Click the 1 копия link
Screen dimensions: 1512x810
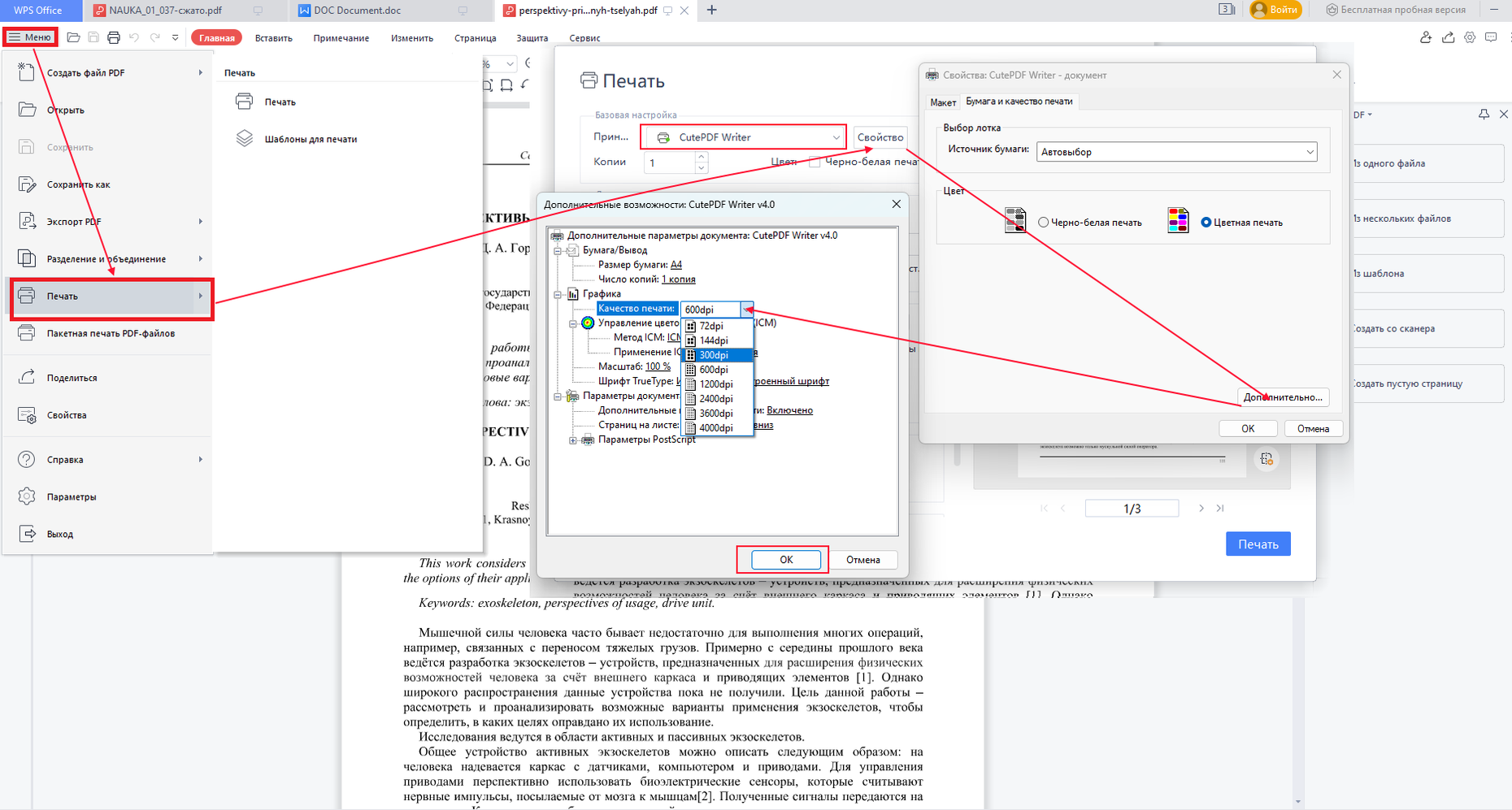[x=678, y=279]
